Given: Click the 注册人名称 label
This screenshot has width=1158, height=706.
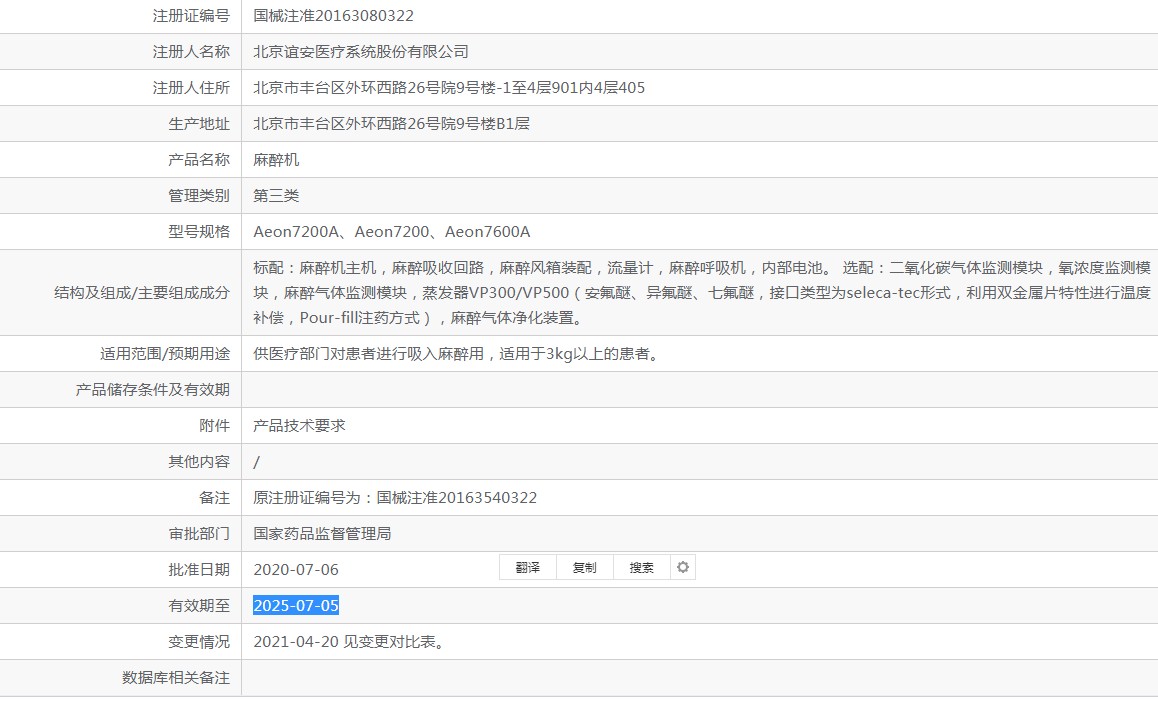Looking at the screenshot, I should tap(191, 52).
